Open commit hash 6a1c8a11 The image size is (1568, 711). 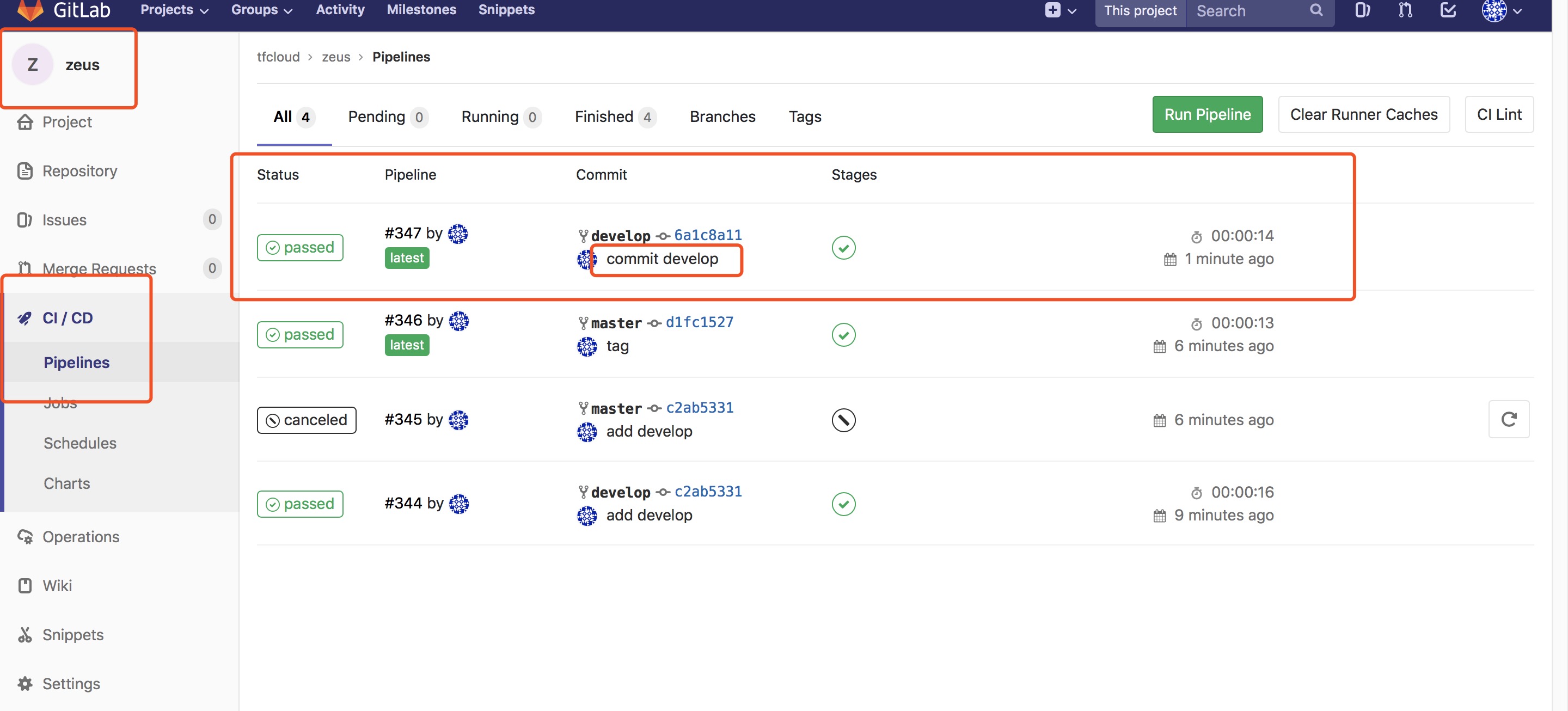(707, 235)
